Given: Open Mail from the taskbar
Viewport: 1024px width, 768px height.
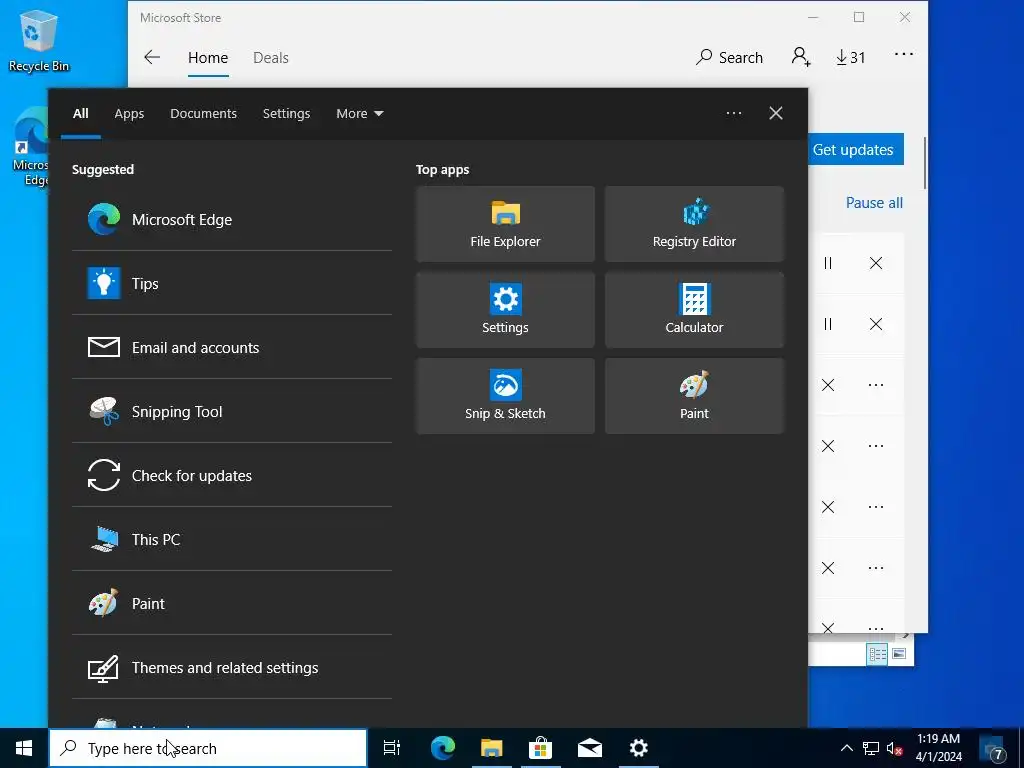Looking at the screenshot, I should [590, 748].
